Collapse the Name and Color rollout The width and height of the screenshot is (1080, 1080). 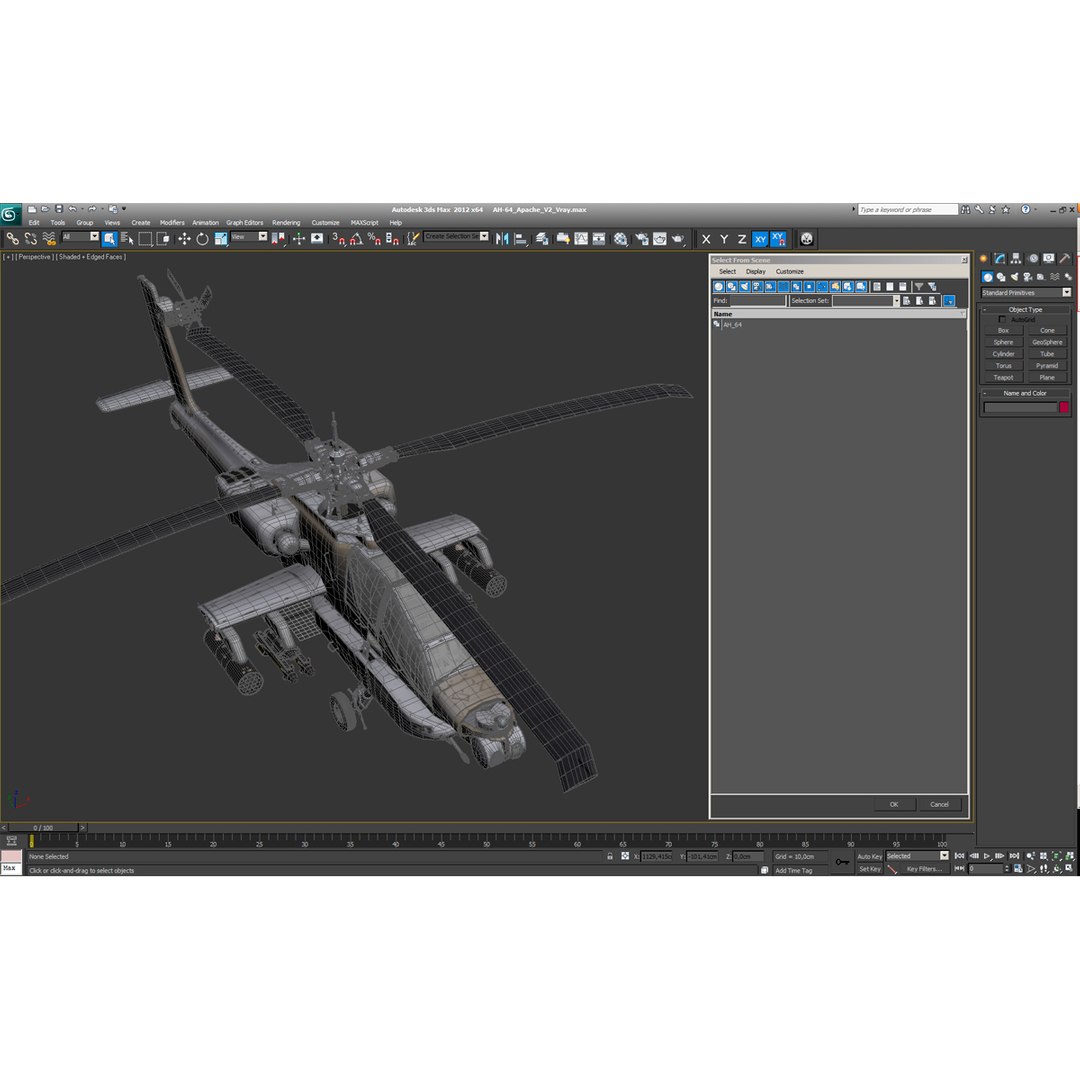[x=1026, y=393]
